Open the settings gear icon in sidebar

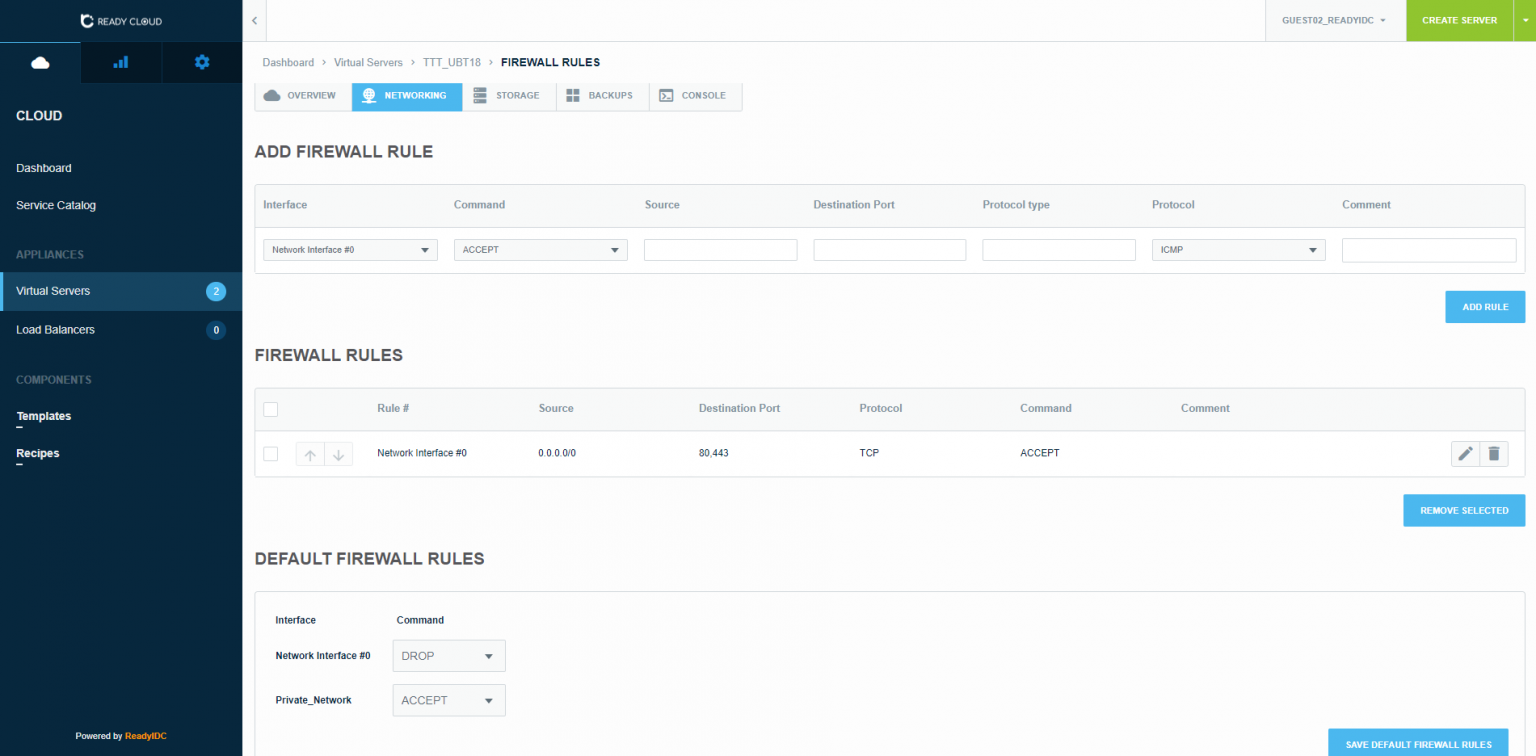coord(202,62)
